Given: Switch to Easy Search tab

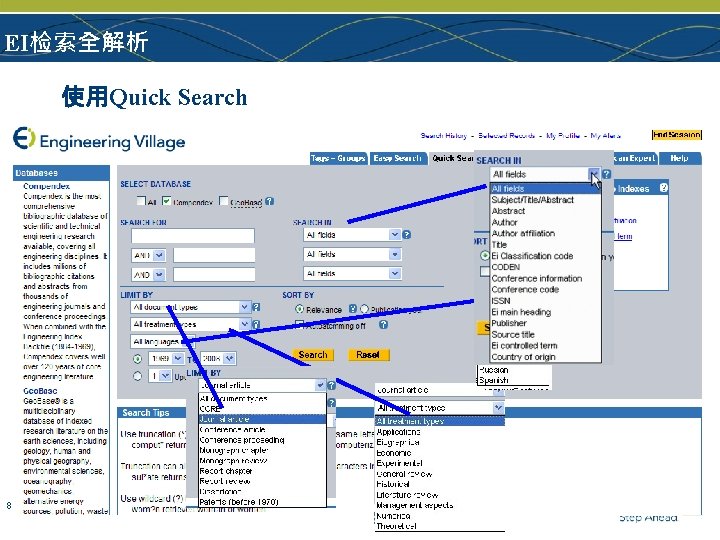Looking at the screenshot, I should point(398,158).
